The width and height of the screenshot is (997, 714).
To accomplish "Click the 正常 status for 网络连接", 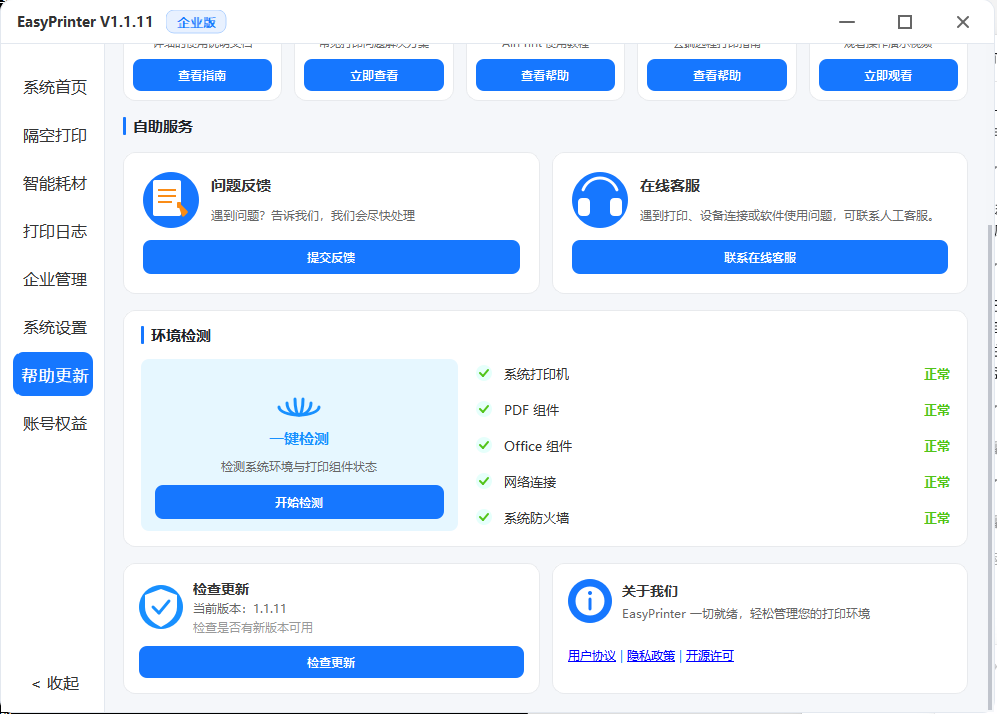I will (937, 482).
